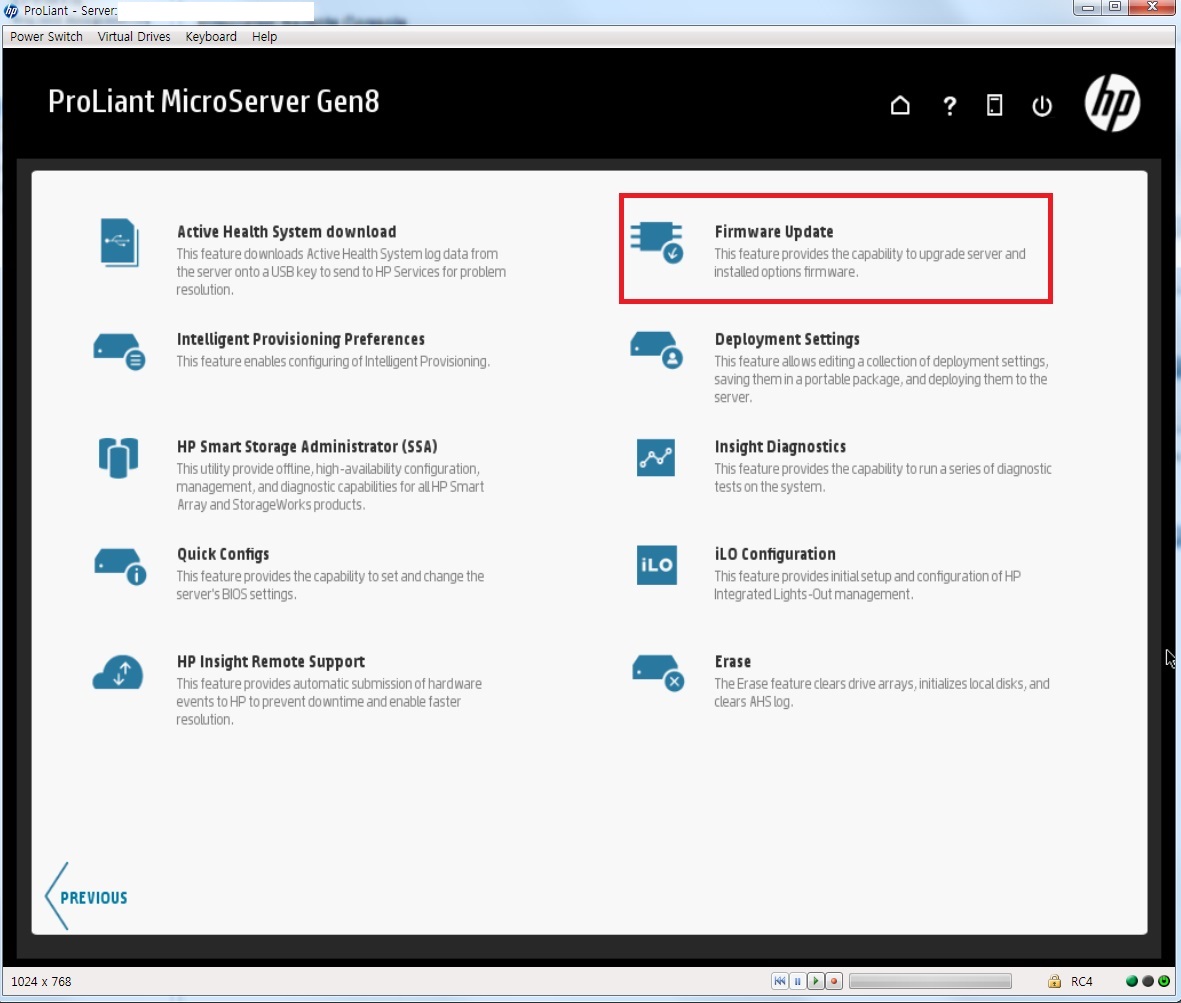Screen dimensions: 1181x1003
Task: Click the round HP logo in header
Action: (x=1112, y=103)
